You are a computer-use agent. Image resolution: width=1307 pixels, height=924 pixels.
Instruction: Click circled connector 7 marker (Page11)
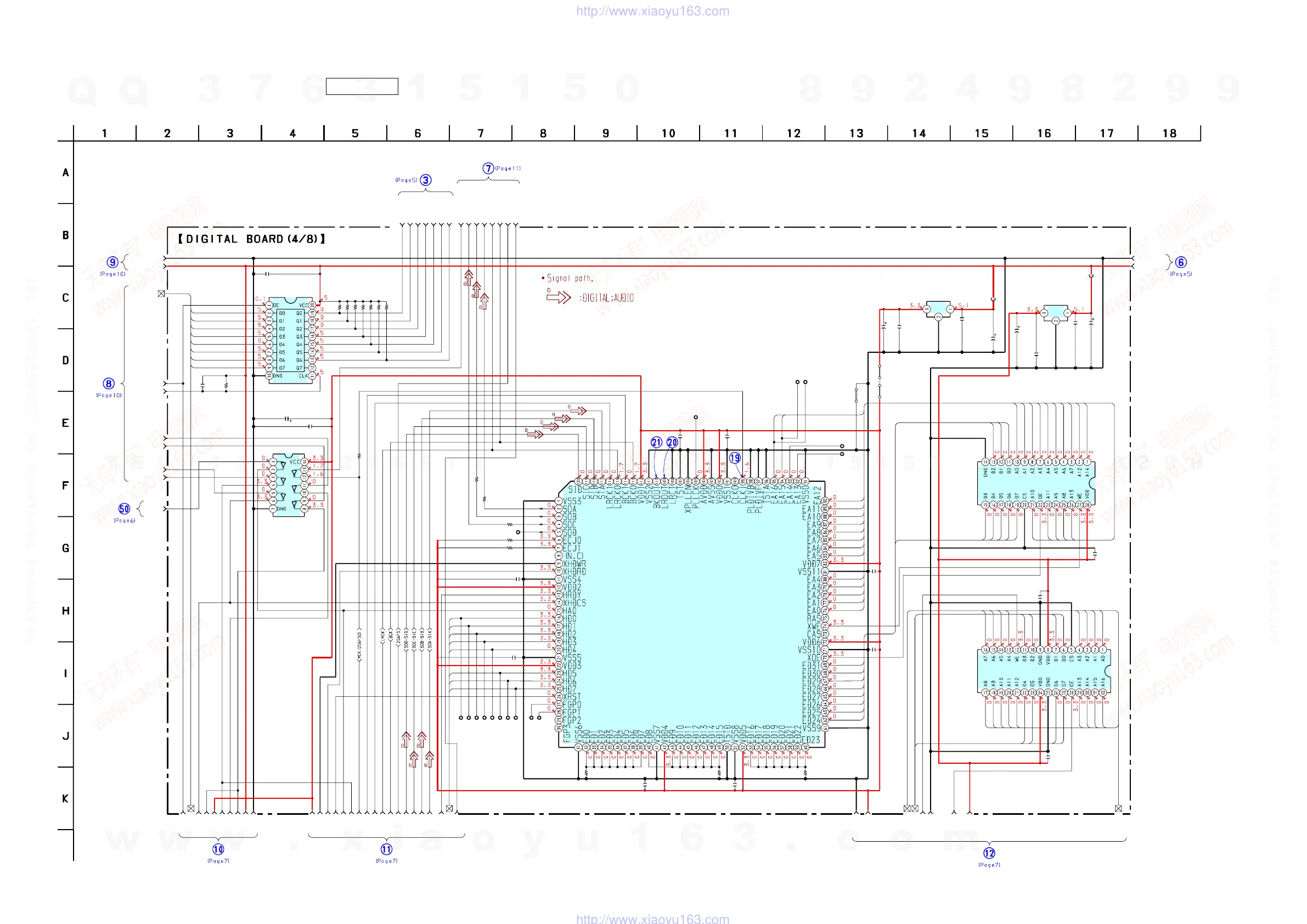pyautogui.click(x=488, y=168)
